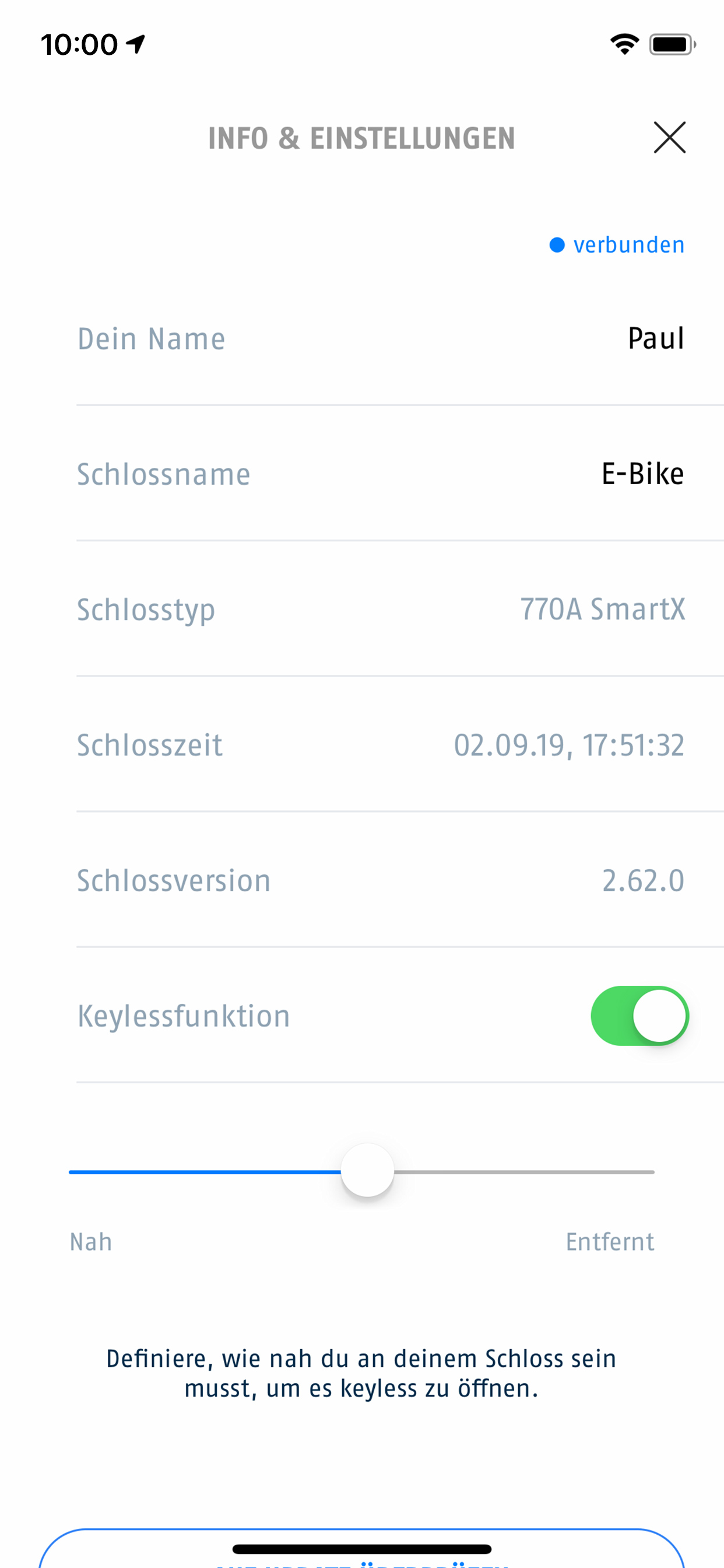Edit the Schlossname value E-Bike
Image resolution: width=724 pixels, height=1568 pixels.
[x=642, y=474]
